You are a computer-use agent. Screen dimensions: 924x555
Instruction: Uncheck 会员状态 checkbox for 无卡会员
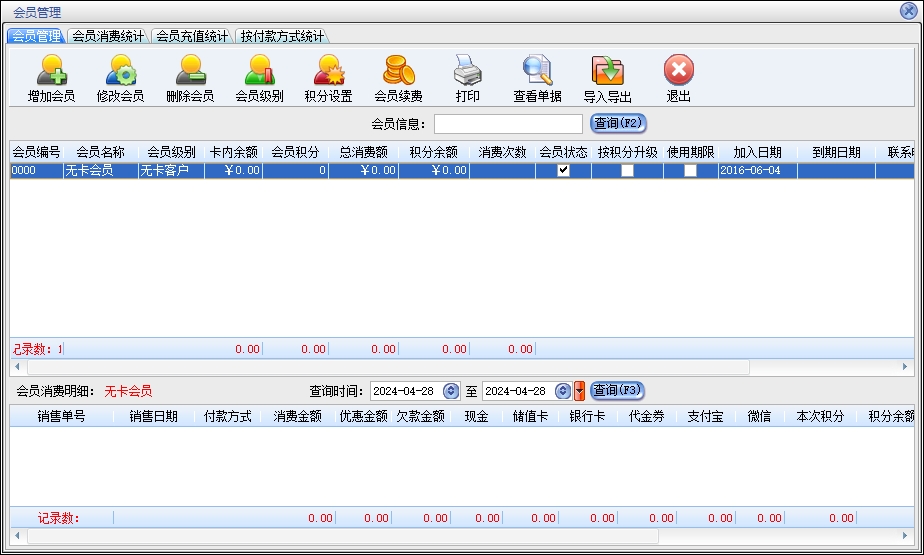(563, 171)
